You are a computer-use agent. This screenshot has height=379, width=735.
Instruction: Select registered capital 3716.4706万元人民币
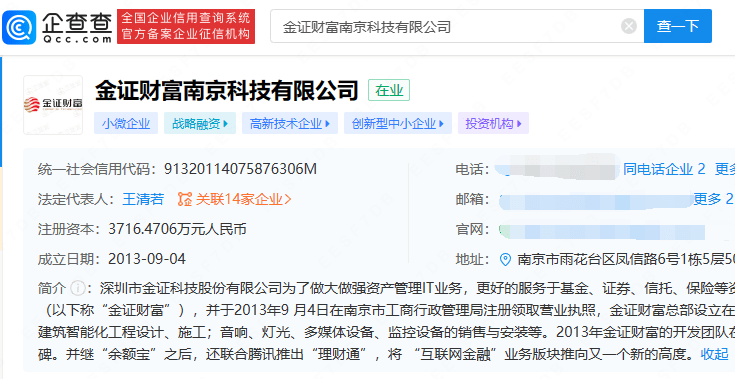(x=177, y=229)
